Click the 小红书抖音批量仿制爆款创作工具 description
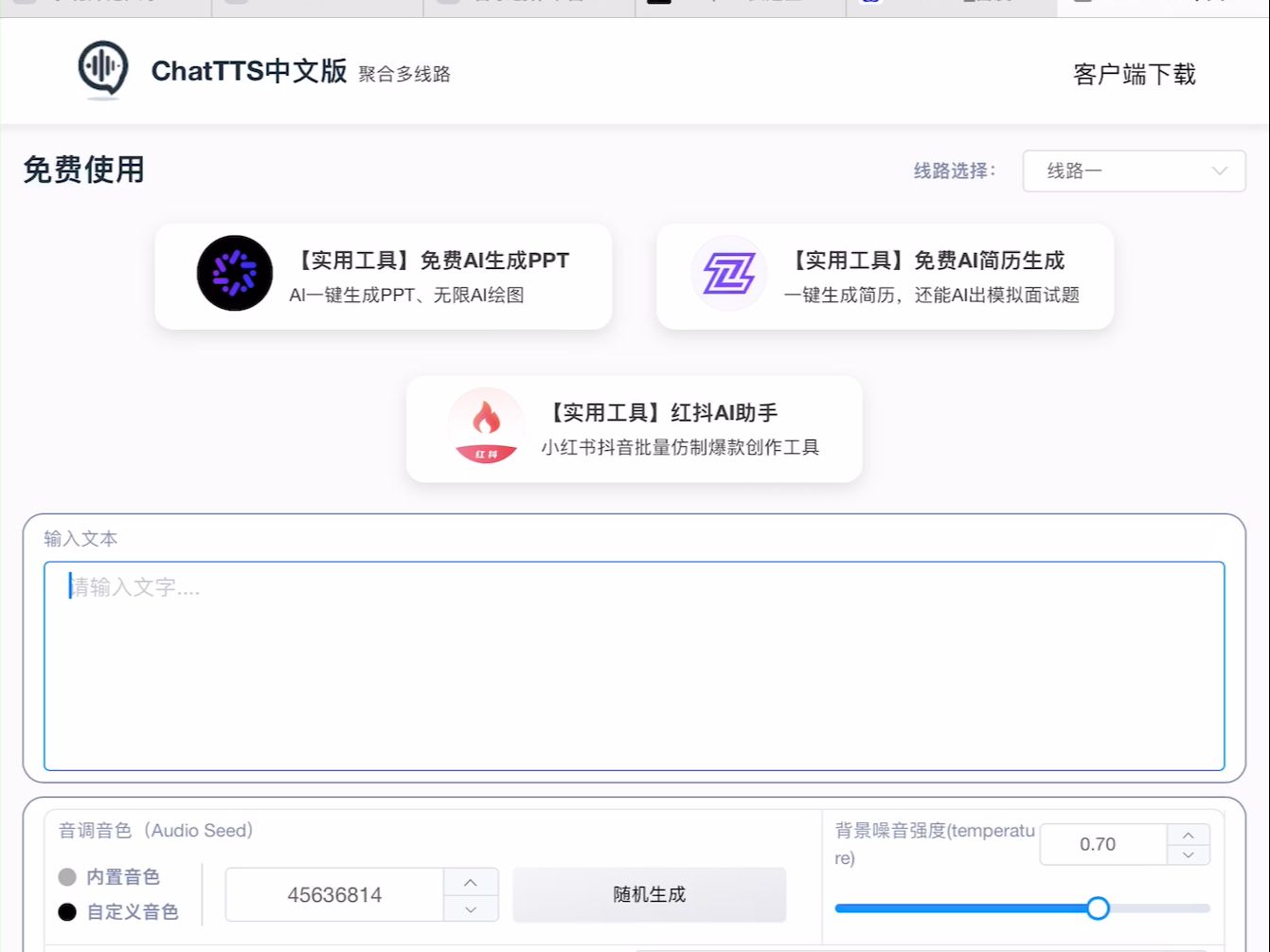 pos(680,447)
